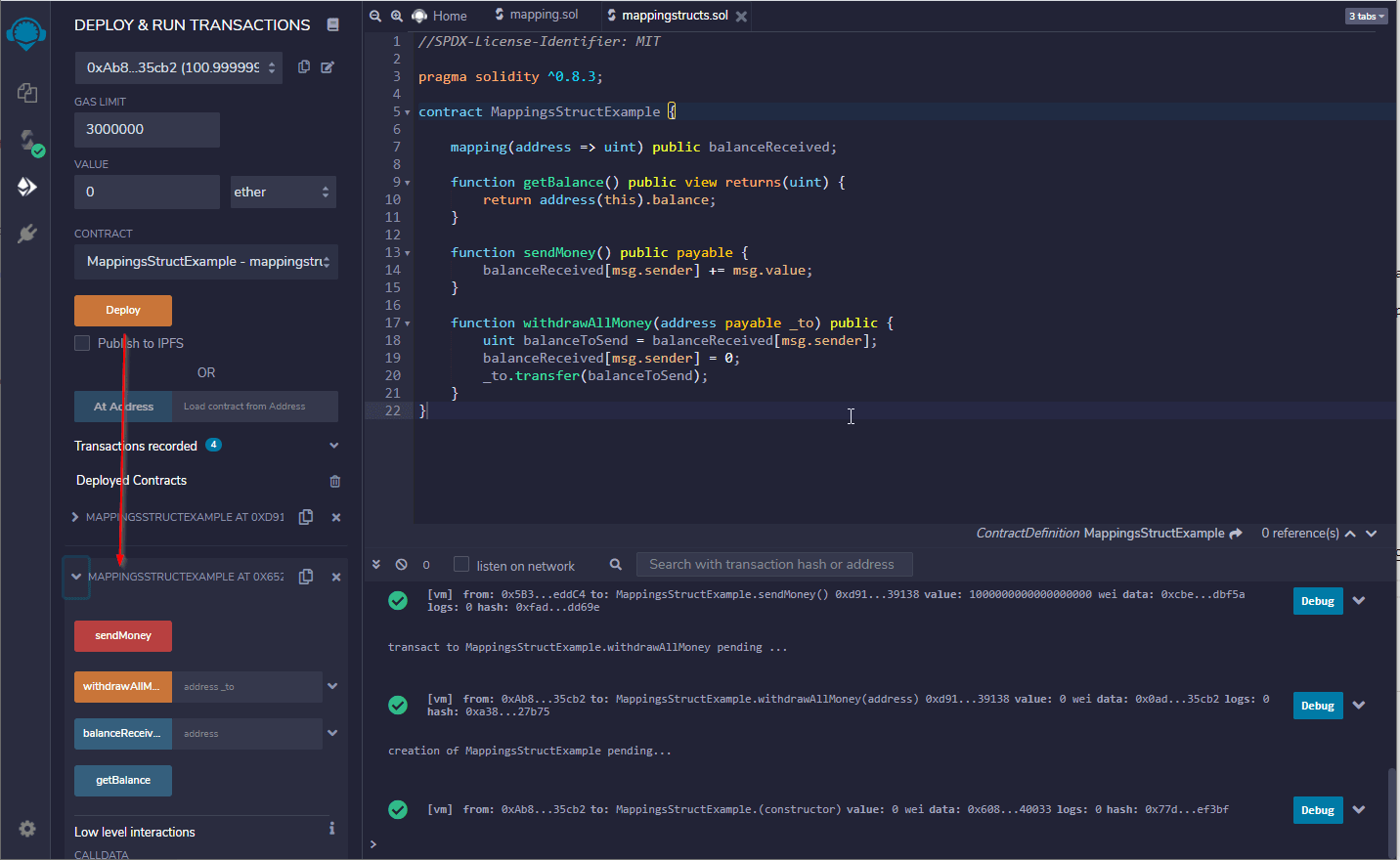Call the sendMoney function button

click(123, 636)
